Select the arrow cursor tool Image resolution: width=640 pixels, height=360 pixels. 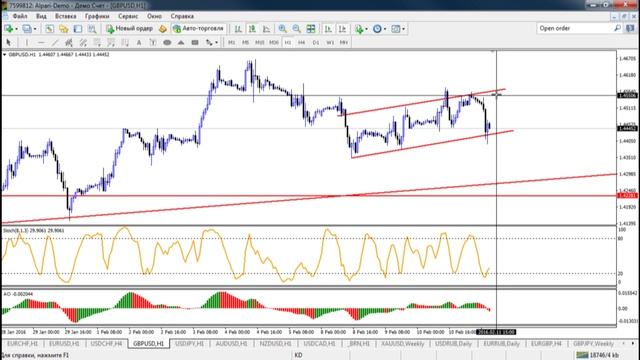coord(9,42)
